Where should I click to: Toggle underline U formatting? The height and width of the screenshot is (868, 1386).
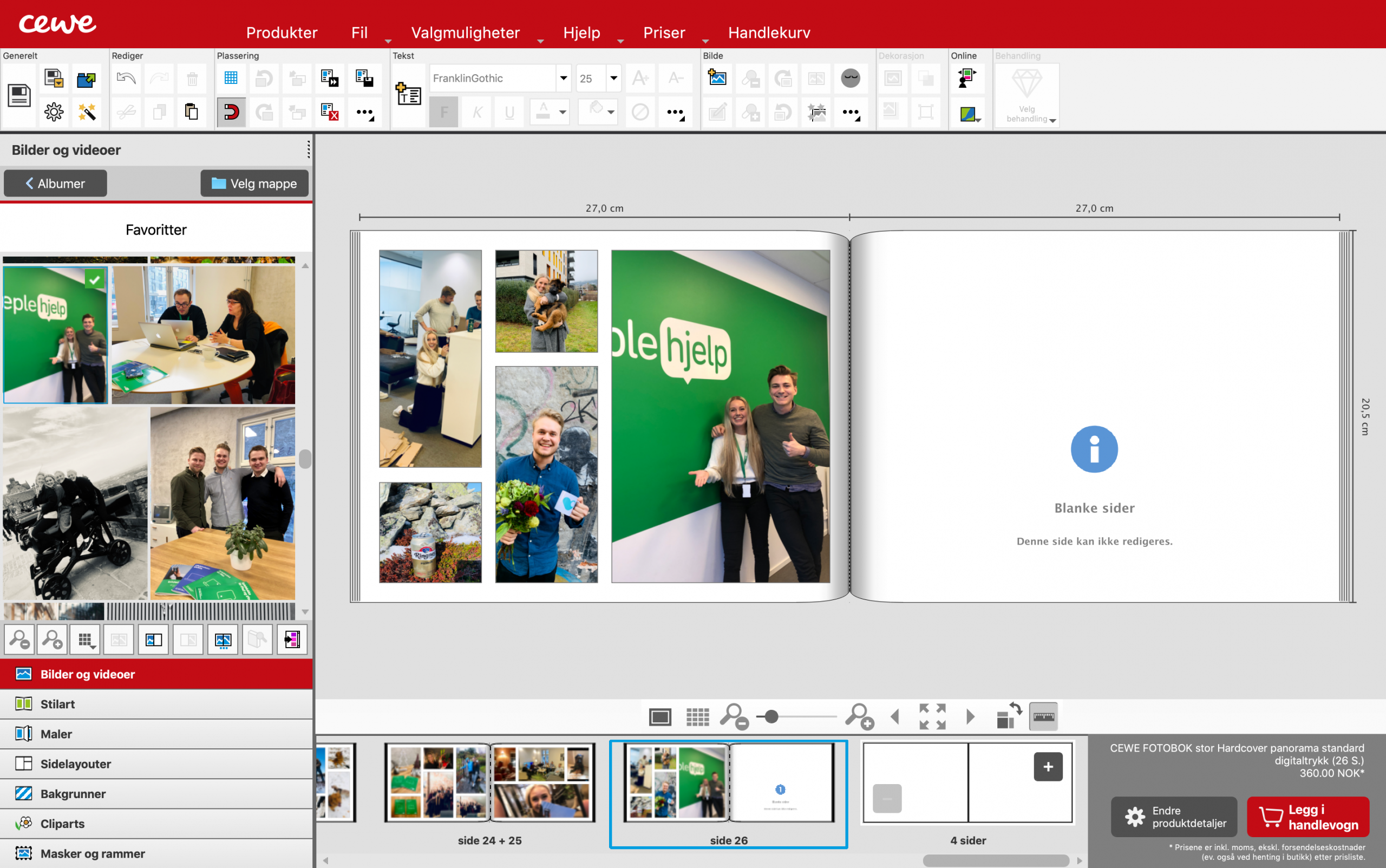click(509, 112)
